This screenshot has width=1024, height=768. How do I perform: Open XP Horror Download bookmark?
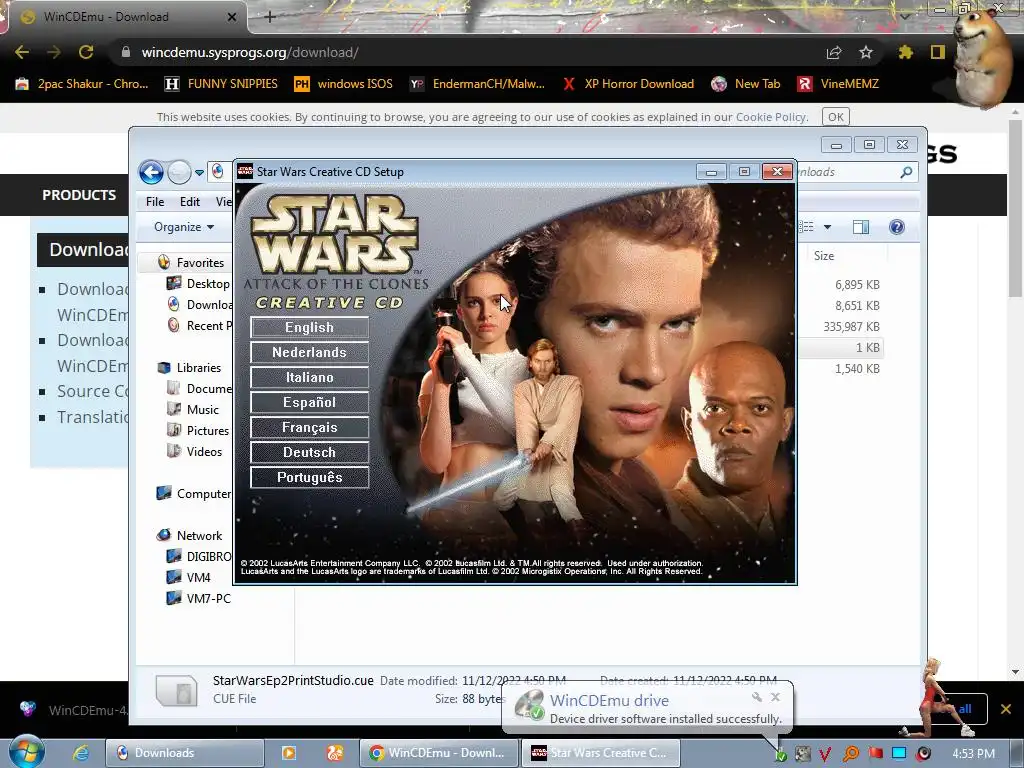628,84
